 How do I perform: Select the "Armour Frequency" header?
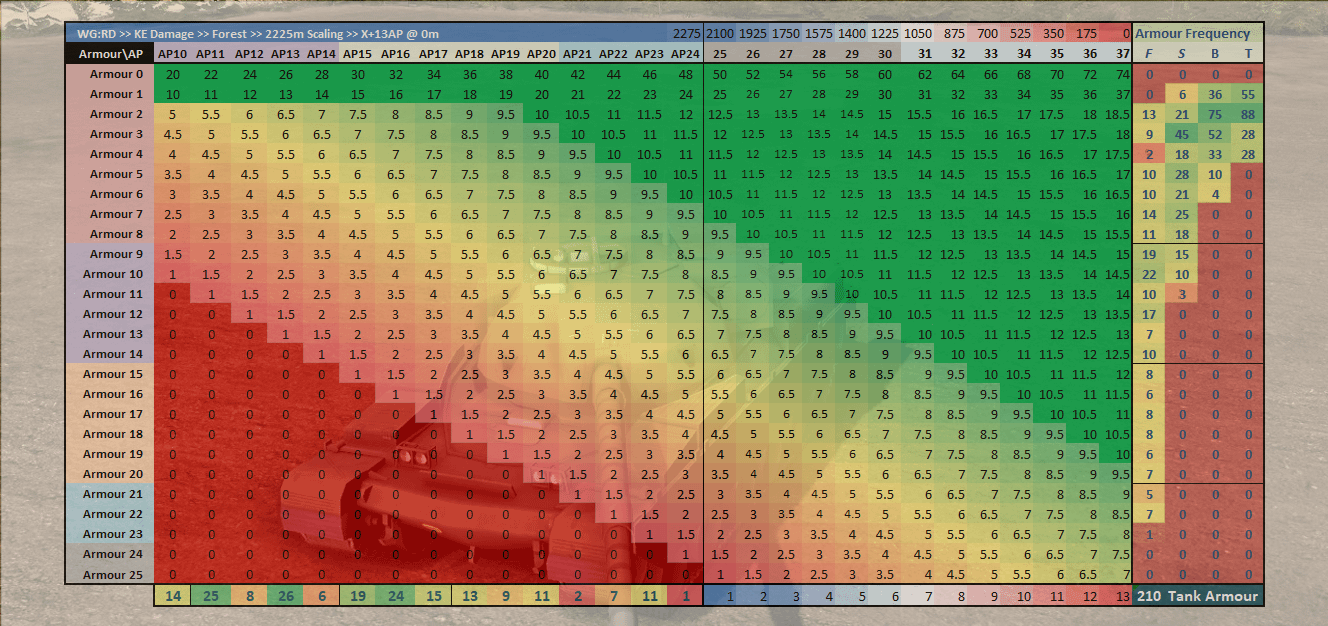tap(1198, 33)
